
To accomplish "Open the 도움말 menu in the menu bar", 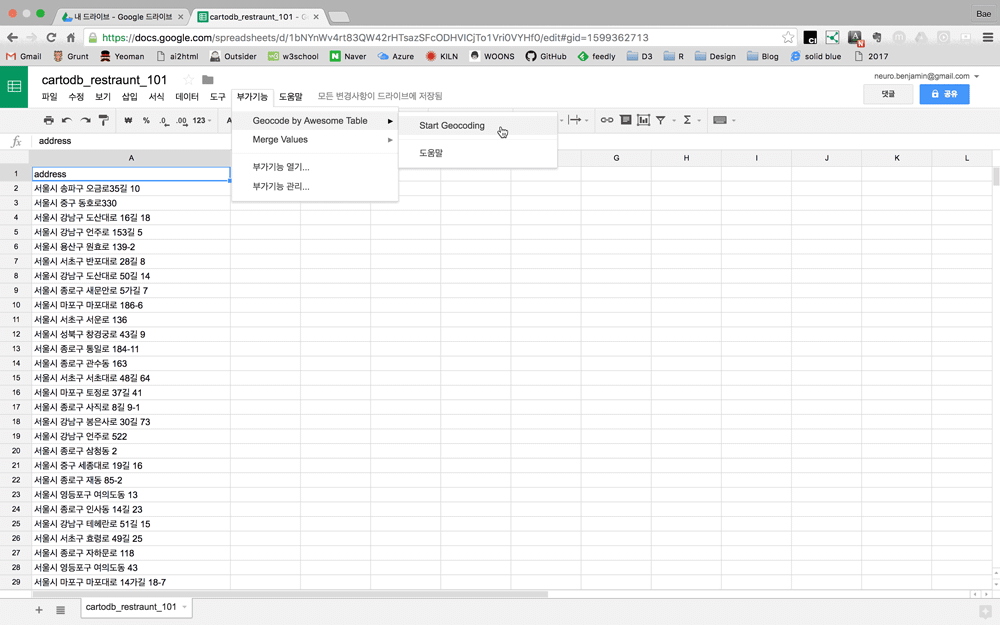I will pyautogui.click(x=290, y=96).
